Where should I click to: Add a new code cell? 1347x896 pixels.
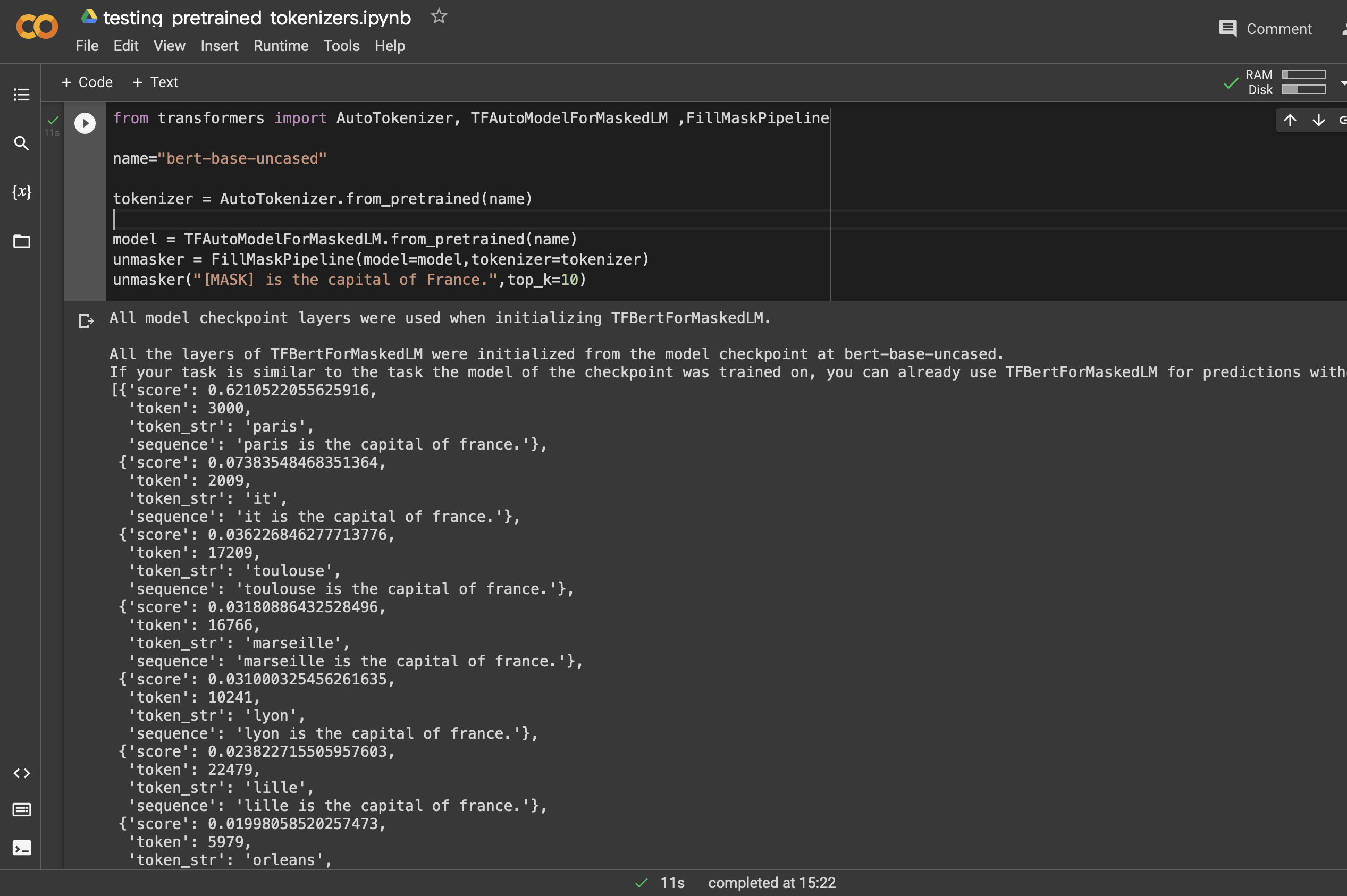86,82
